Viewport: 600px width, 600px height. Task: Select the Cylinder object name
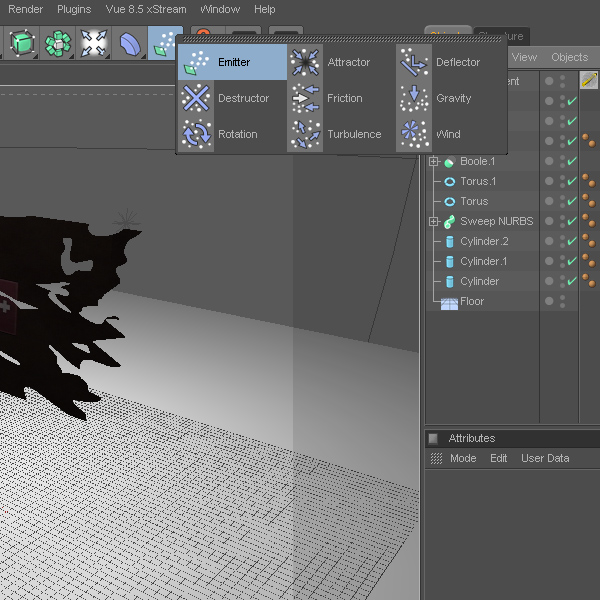click(479, 281)
